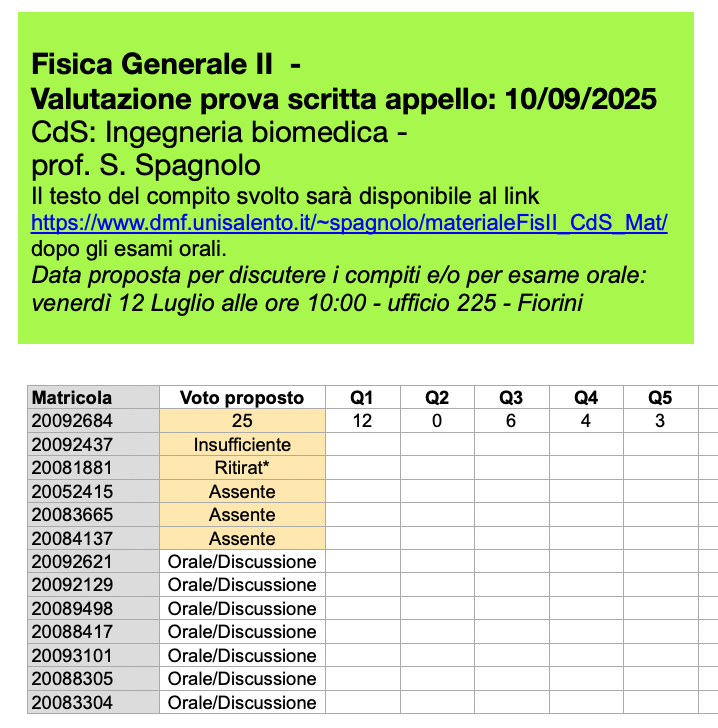The width and height of the screenshot is (718, 728).
Task: Select the Insufficiente grade cell
Action: point(242,445)
